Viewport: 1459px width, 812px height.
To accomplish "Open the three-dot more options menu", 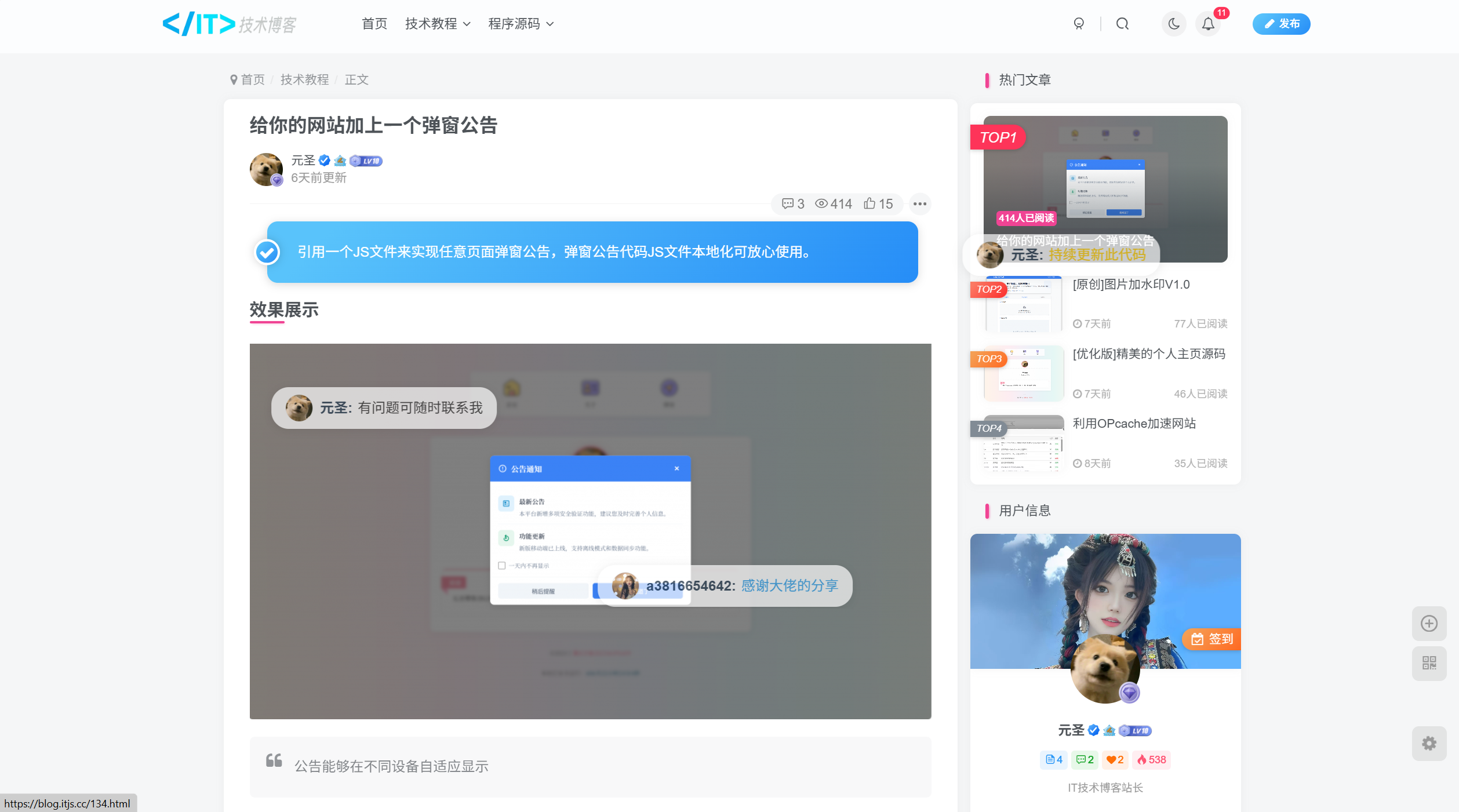I will pyautogui.click(x=920, y=203).
